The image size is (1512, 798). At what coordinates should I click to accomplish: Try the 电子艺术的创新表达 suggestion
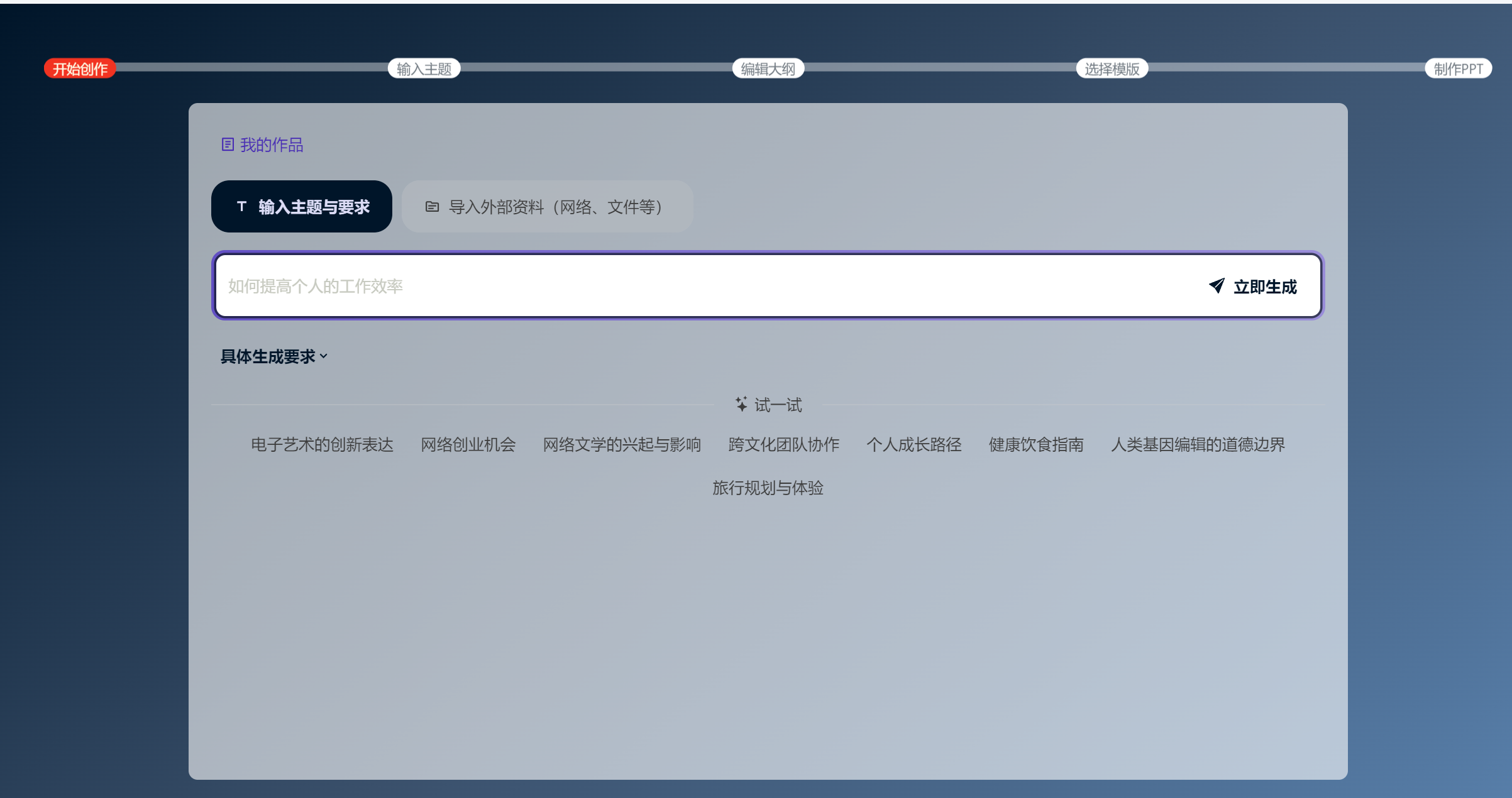tap(322, 444)
